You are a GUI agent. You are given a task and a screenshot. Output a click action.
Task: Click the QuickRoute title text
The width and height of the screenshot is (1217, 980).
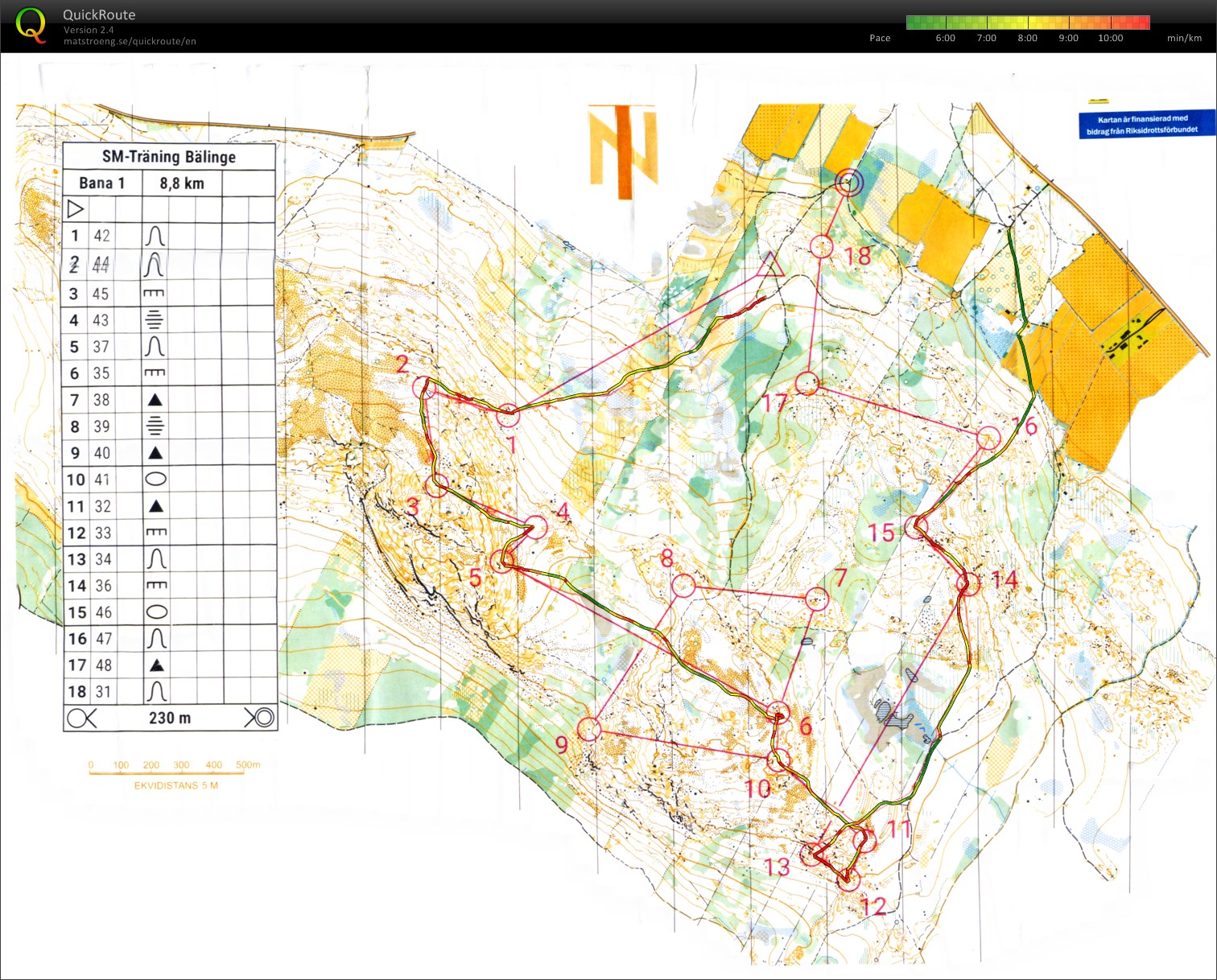99,14
